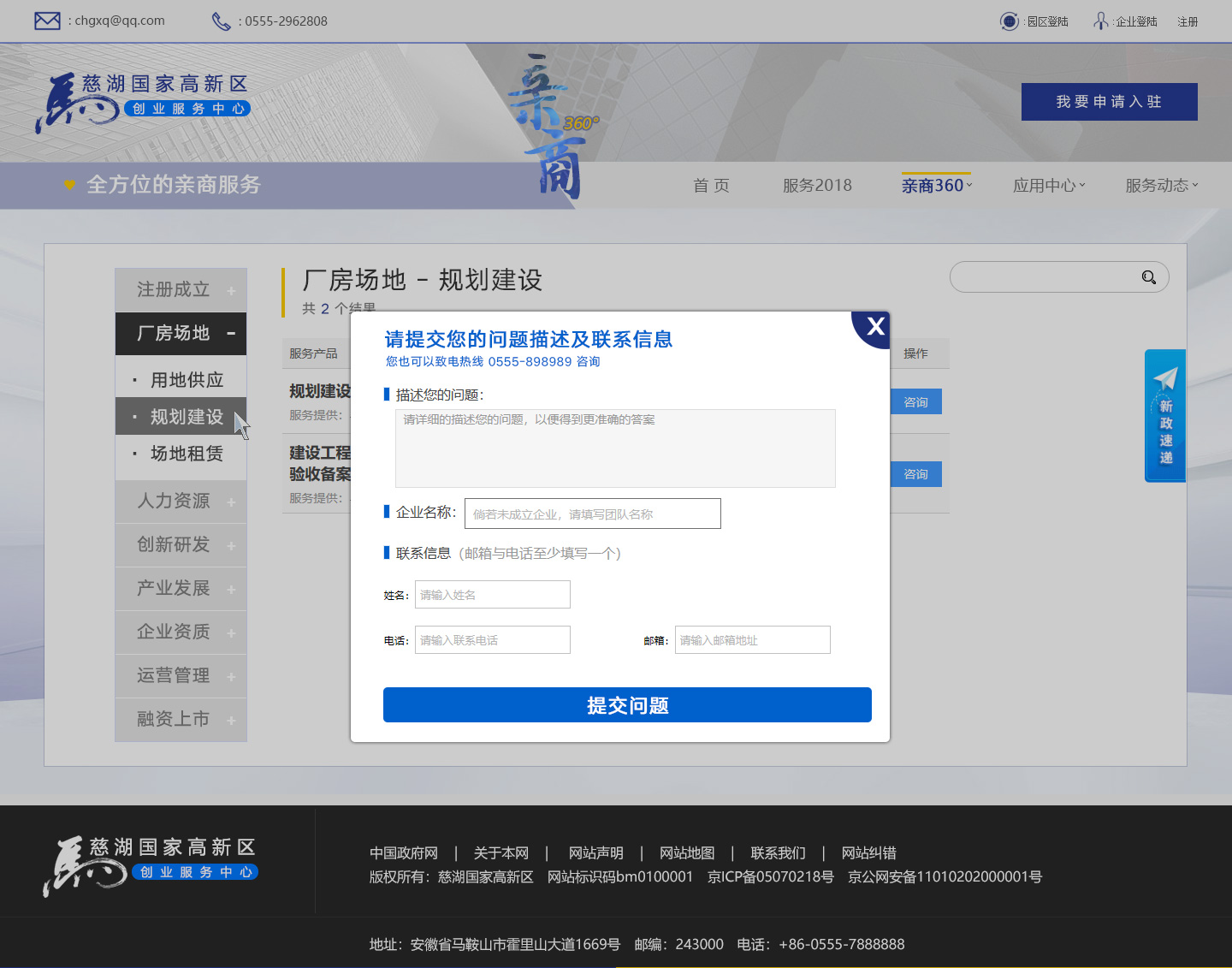1232x968 pixels.
Task: Select 用地供应 in sidebar submenu
Action: point(187,380)
